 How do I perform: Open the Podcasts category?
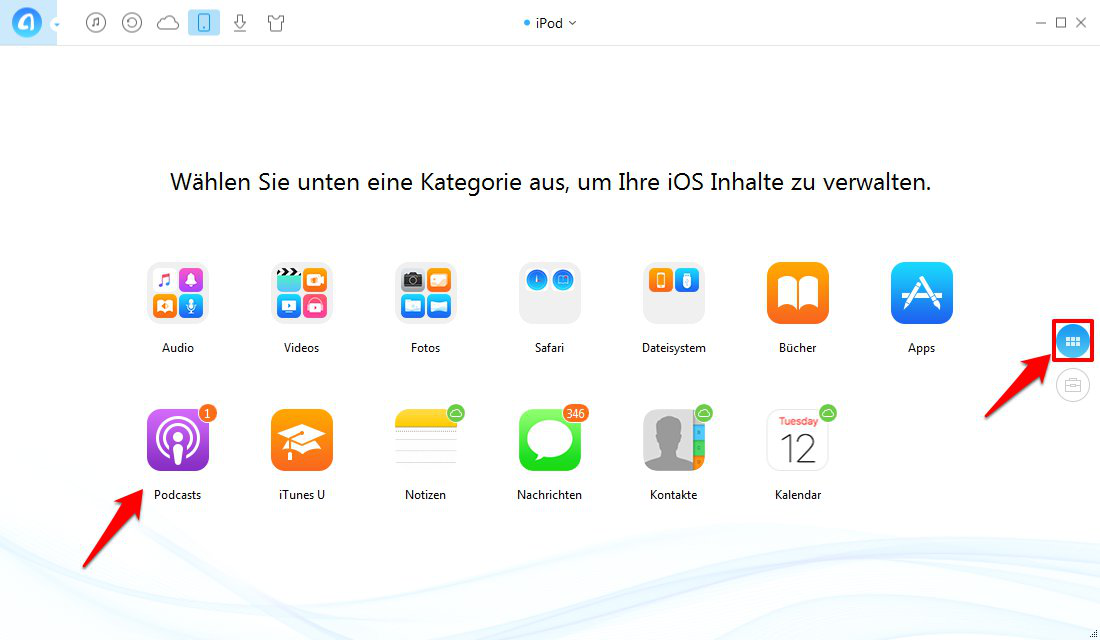click(x=177, y=440)
